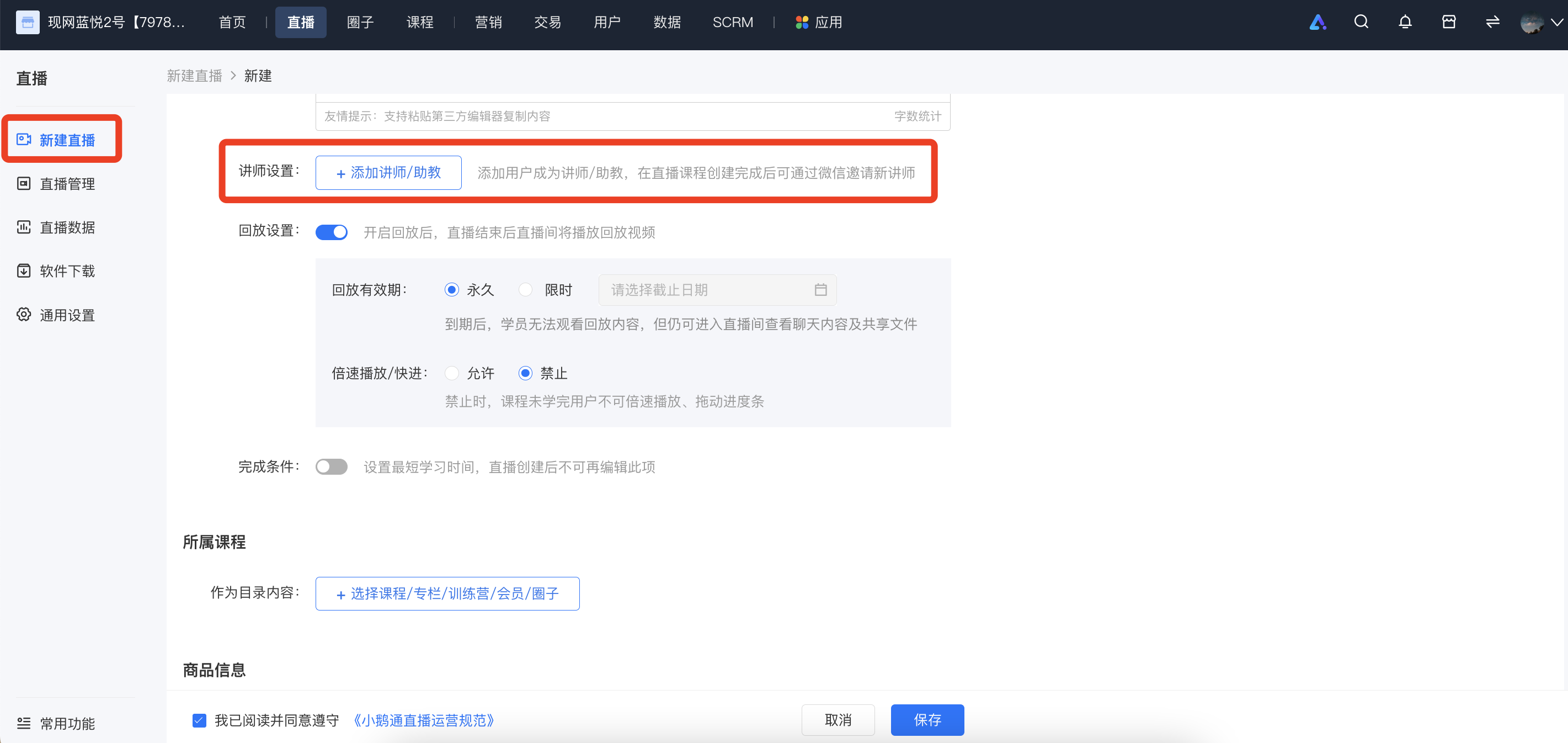1568x743 pixels.
Task: Click the user avatar picture
Action: point(1532,23)
